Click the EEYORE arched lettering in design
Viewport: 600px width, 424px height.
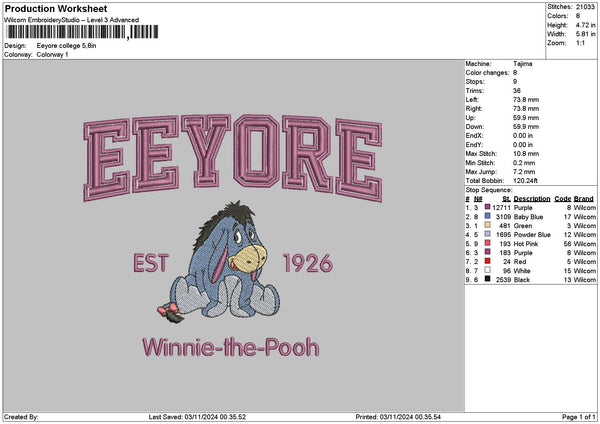pos(233,158)
